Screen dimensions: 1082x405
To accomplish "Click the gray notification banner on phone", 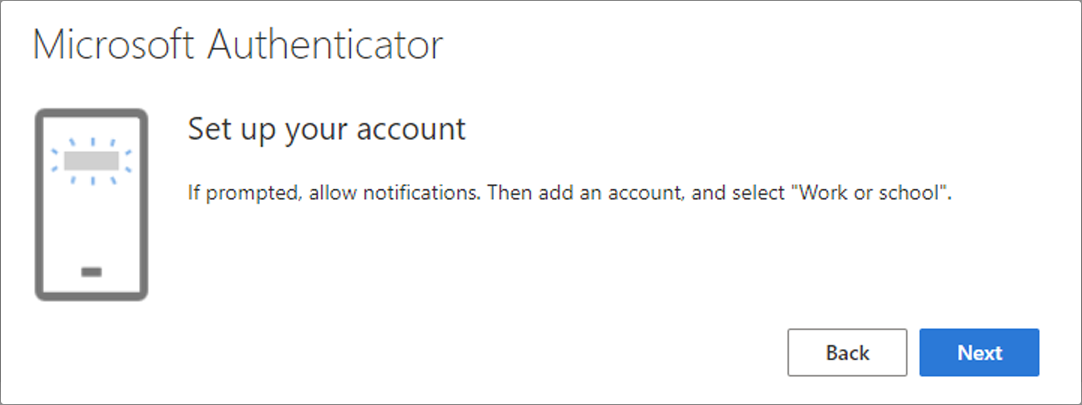I will pos(91,161).
